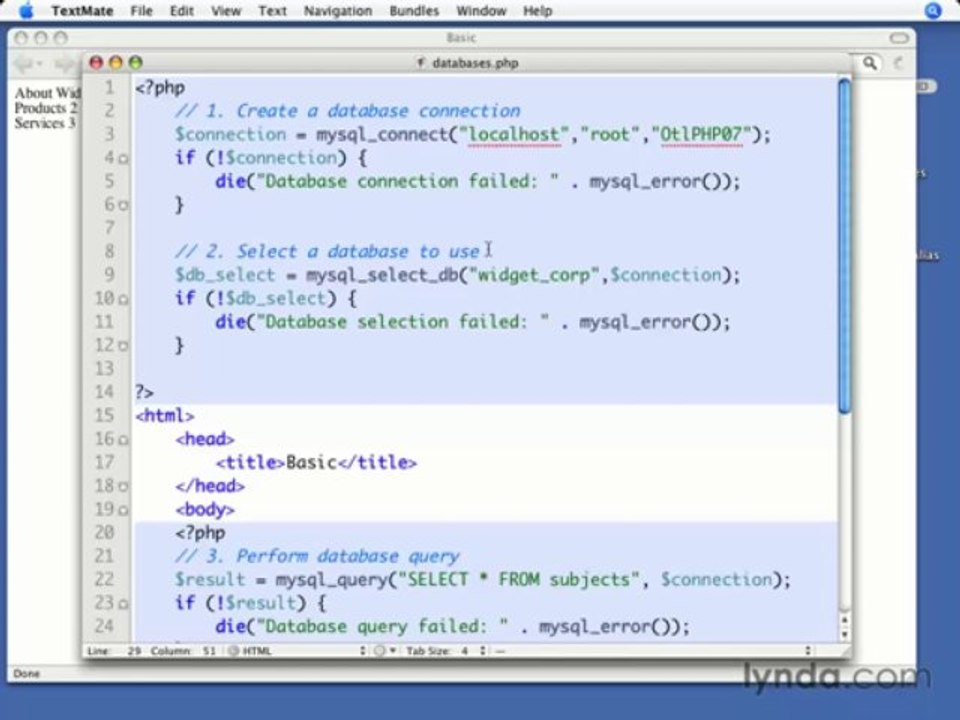Collapse the body fold at line 19
The width and height of the screenshot is (960, 720).
pos(123,509)
